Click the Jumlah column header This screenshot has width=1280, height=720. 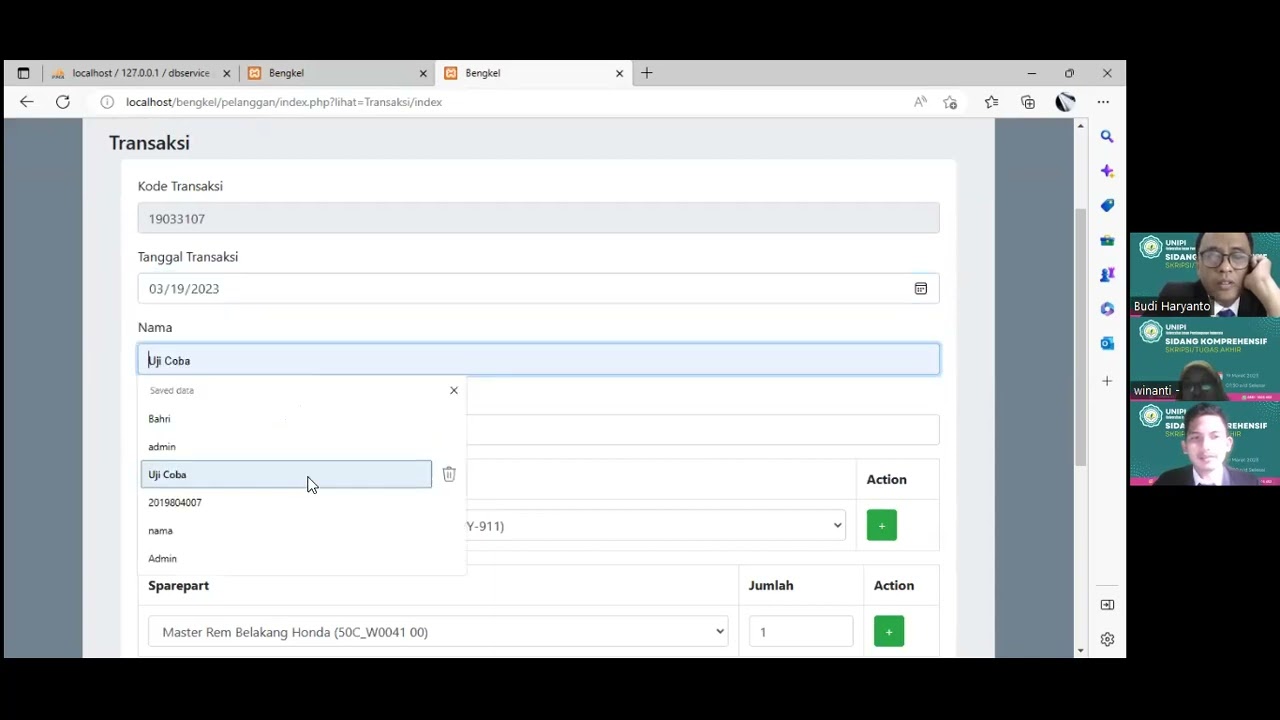(x=771, y=586)
